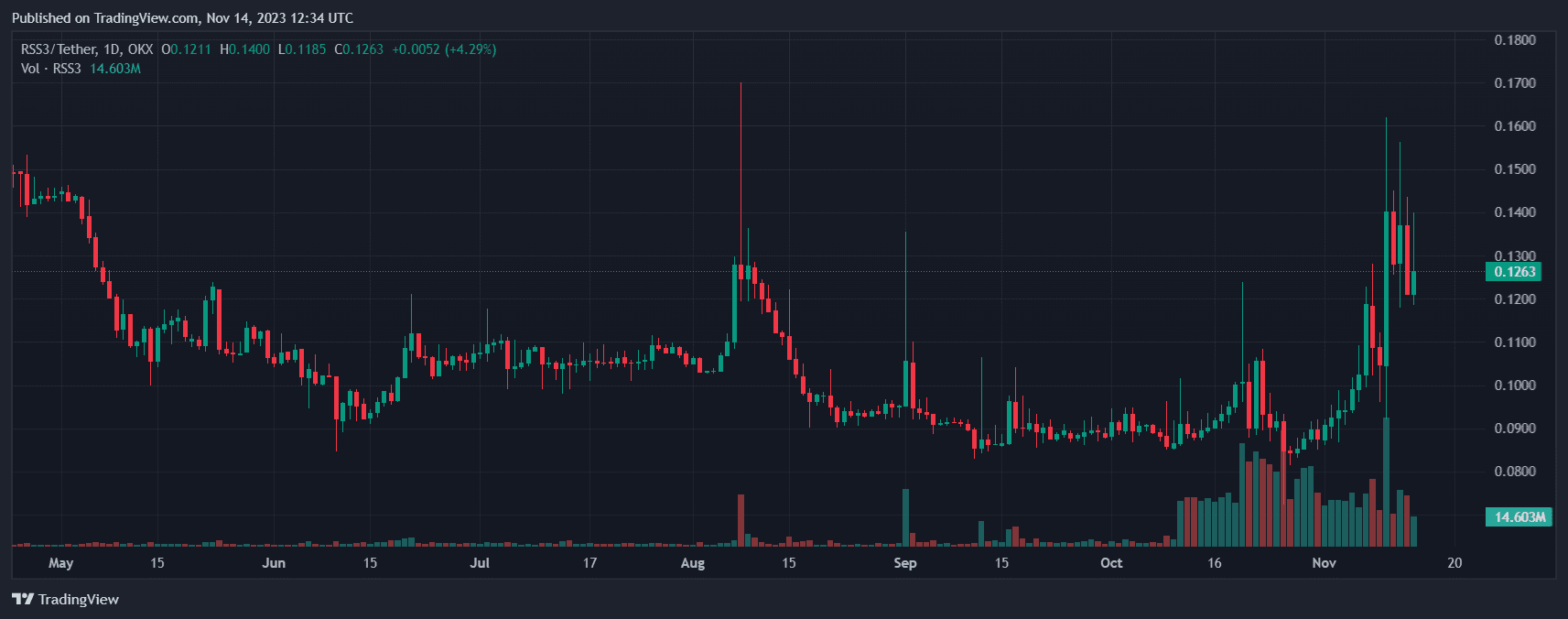
Task: Click the Jul label on time axis
Action: [x=480, y=562]
